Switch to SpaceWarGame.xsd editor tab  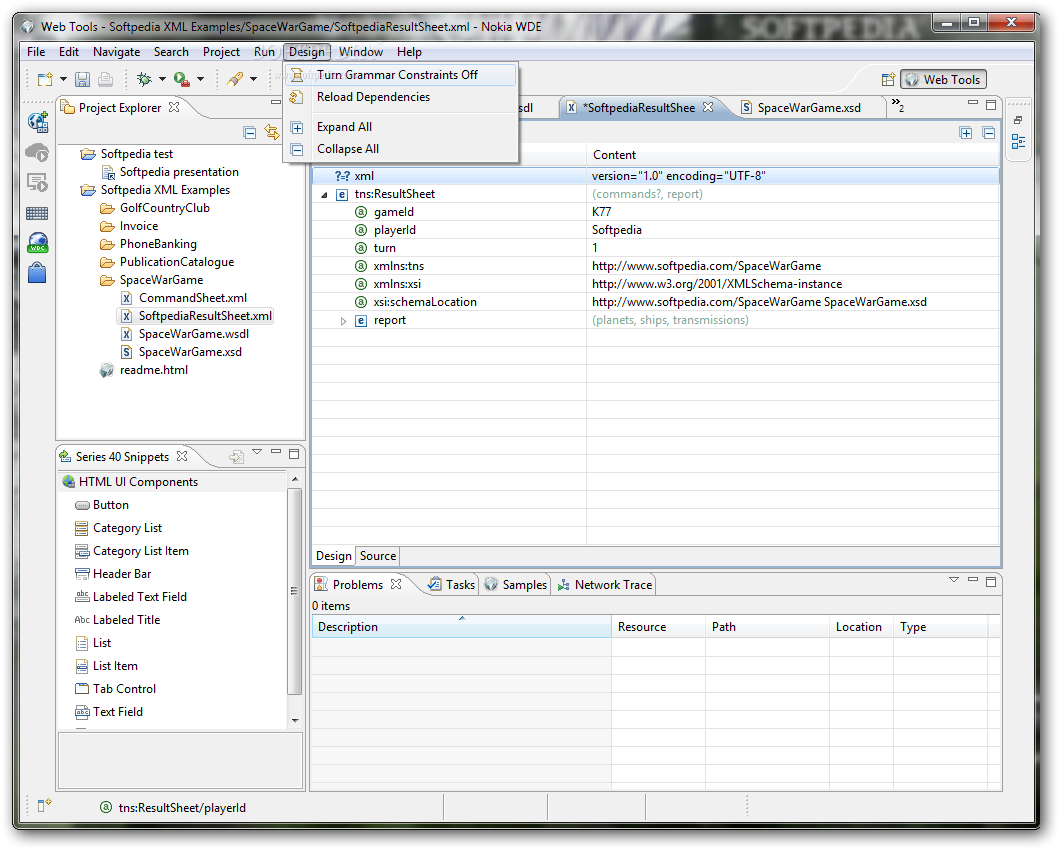coord(809,108)
